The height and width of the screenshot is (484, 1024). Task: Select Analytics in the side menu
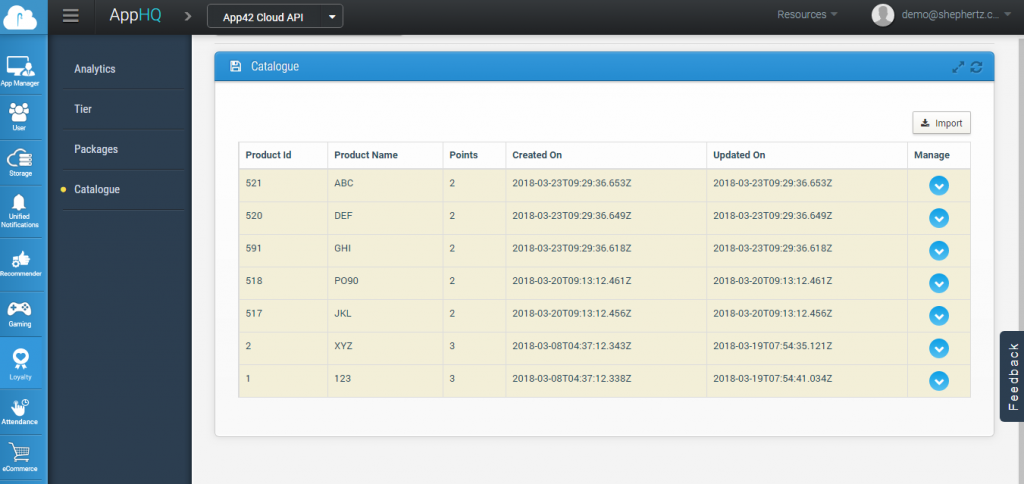pyautogui.click(x=95, y=69)
